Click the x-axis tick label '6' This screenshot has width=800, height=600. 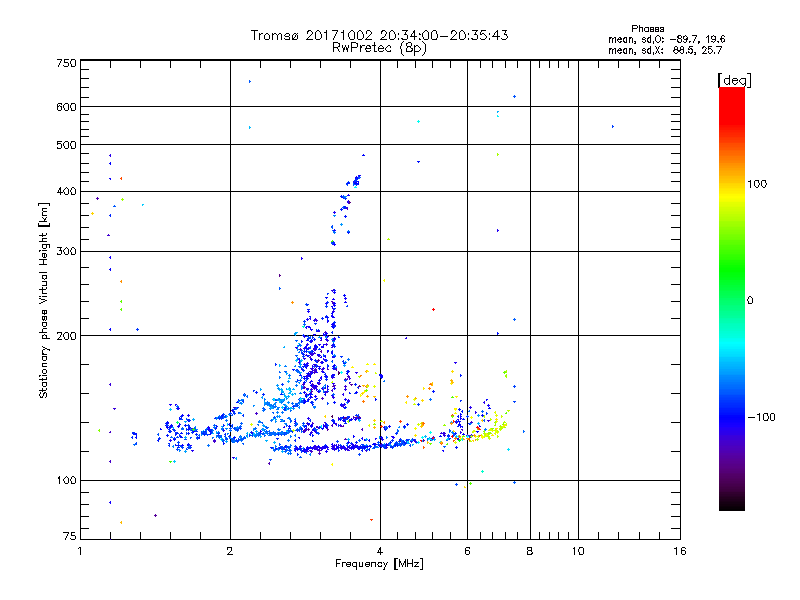(467, 551)
